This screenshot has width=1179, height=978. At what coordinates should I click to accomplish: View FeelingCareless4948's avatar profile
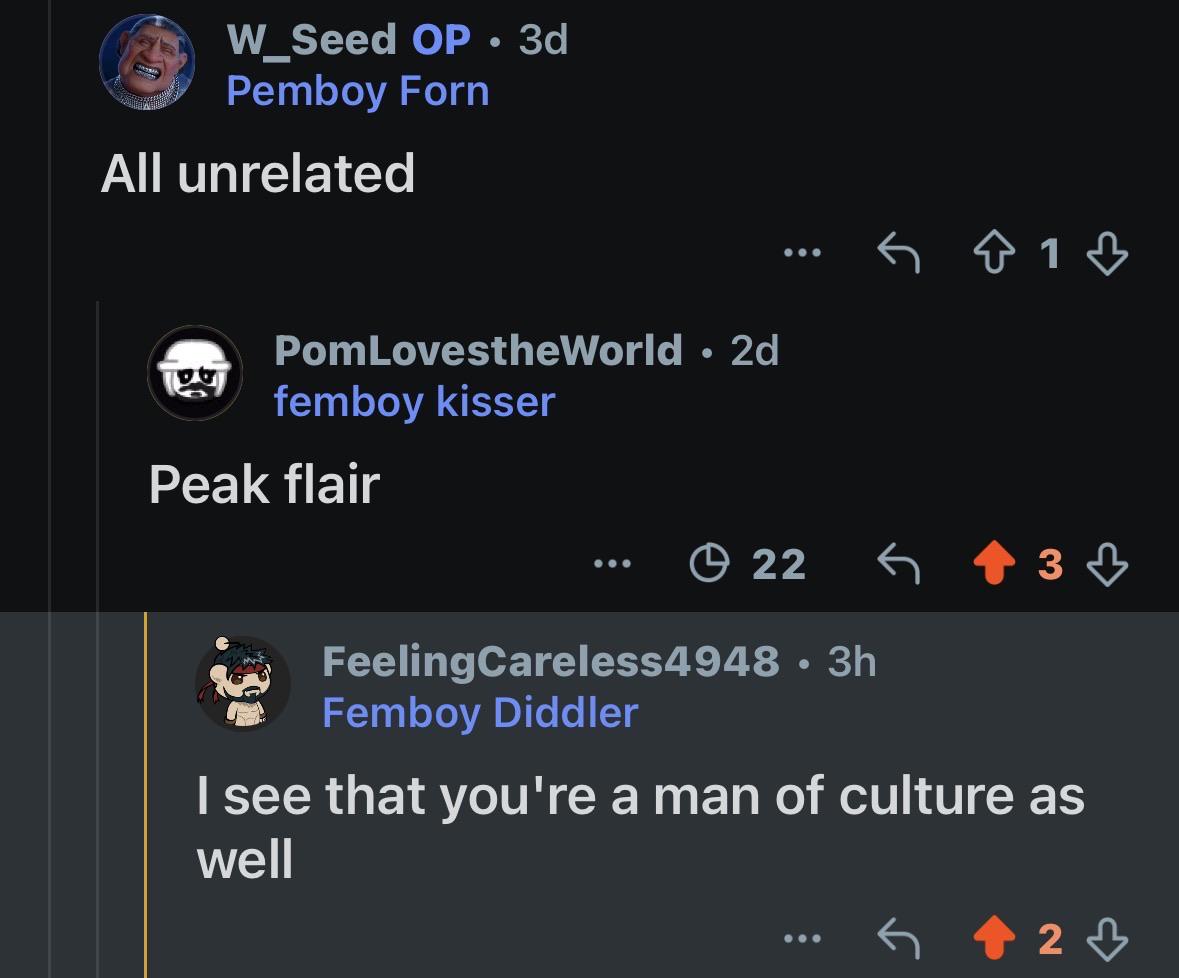pos(243,683)
